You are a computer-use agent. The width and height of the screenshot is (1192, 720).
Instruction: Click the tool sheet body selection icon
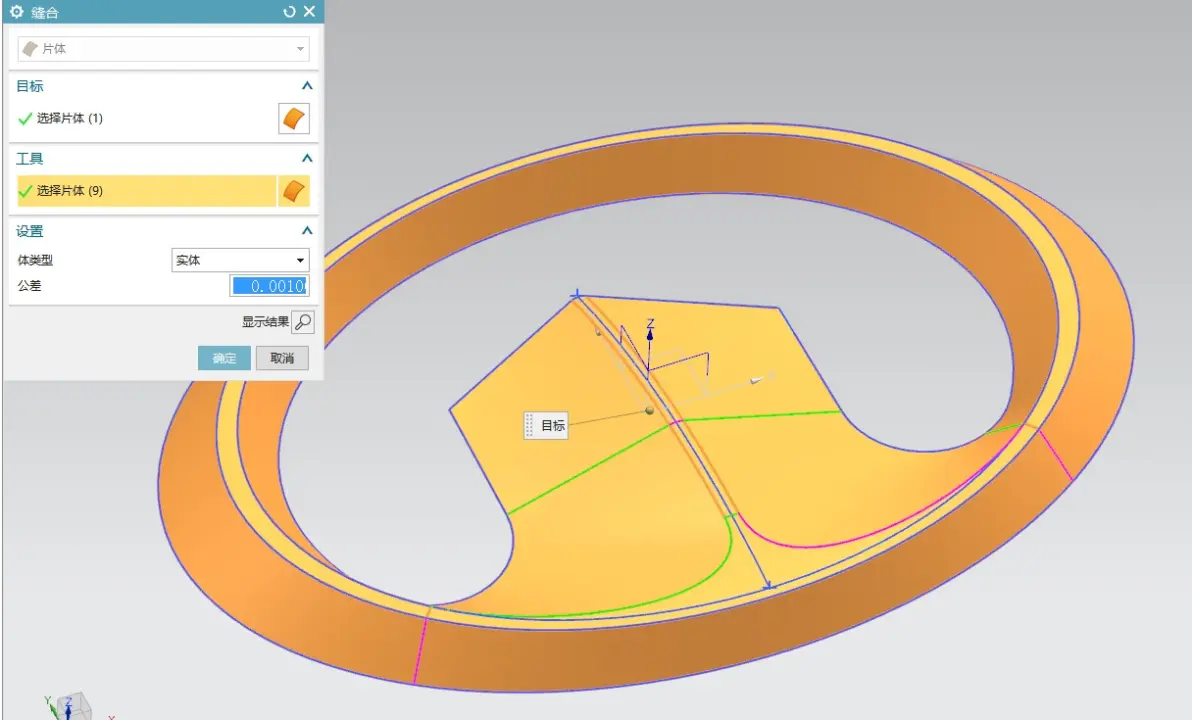(x=294, y=191)
